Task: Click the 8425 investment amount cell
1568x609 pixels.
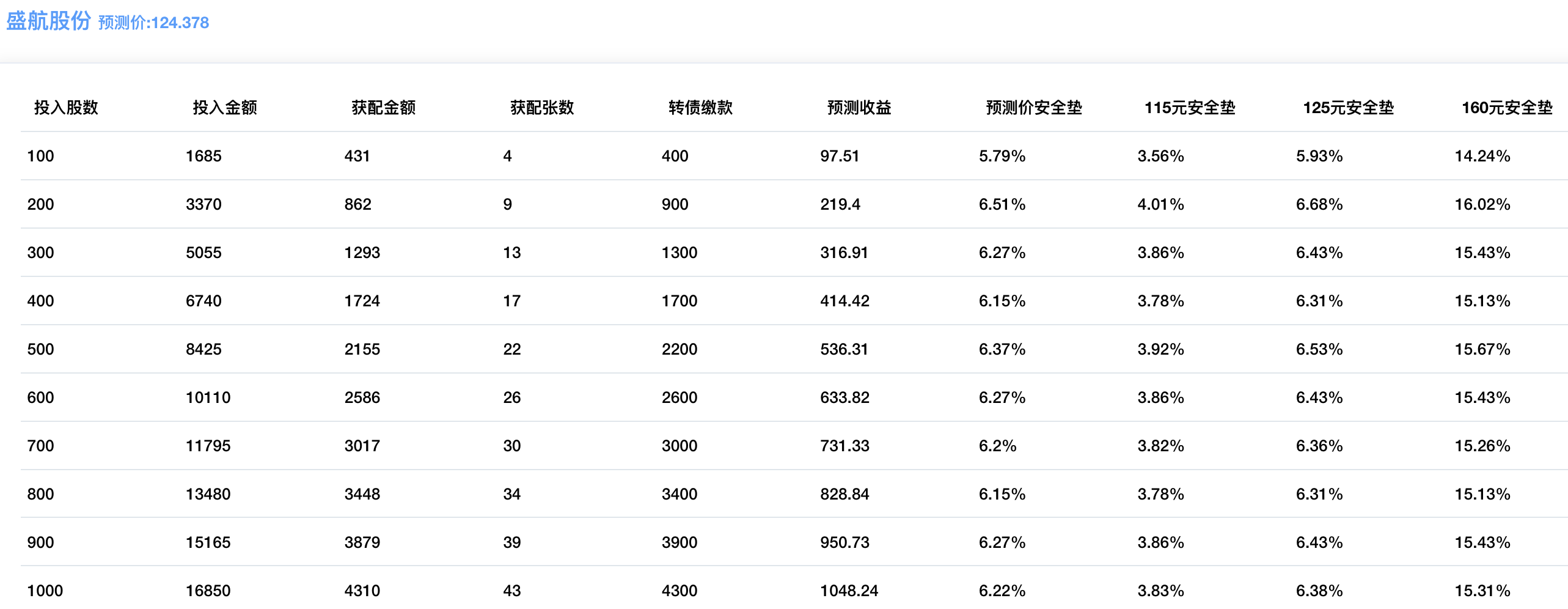Action: 203,349
